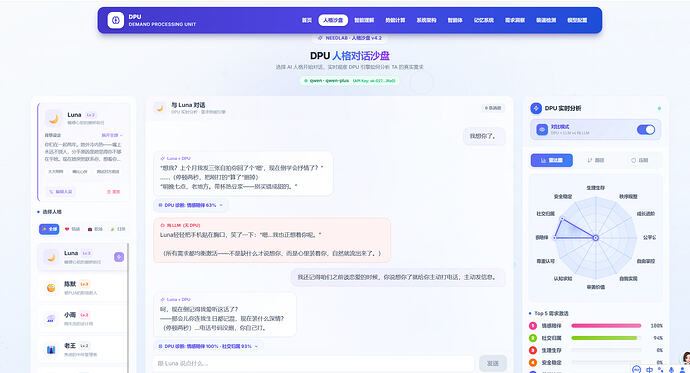The height and width of the screenshot is (373, 690).
Task: Click the 中 input method indicator
Action: pos(650,370)
